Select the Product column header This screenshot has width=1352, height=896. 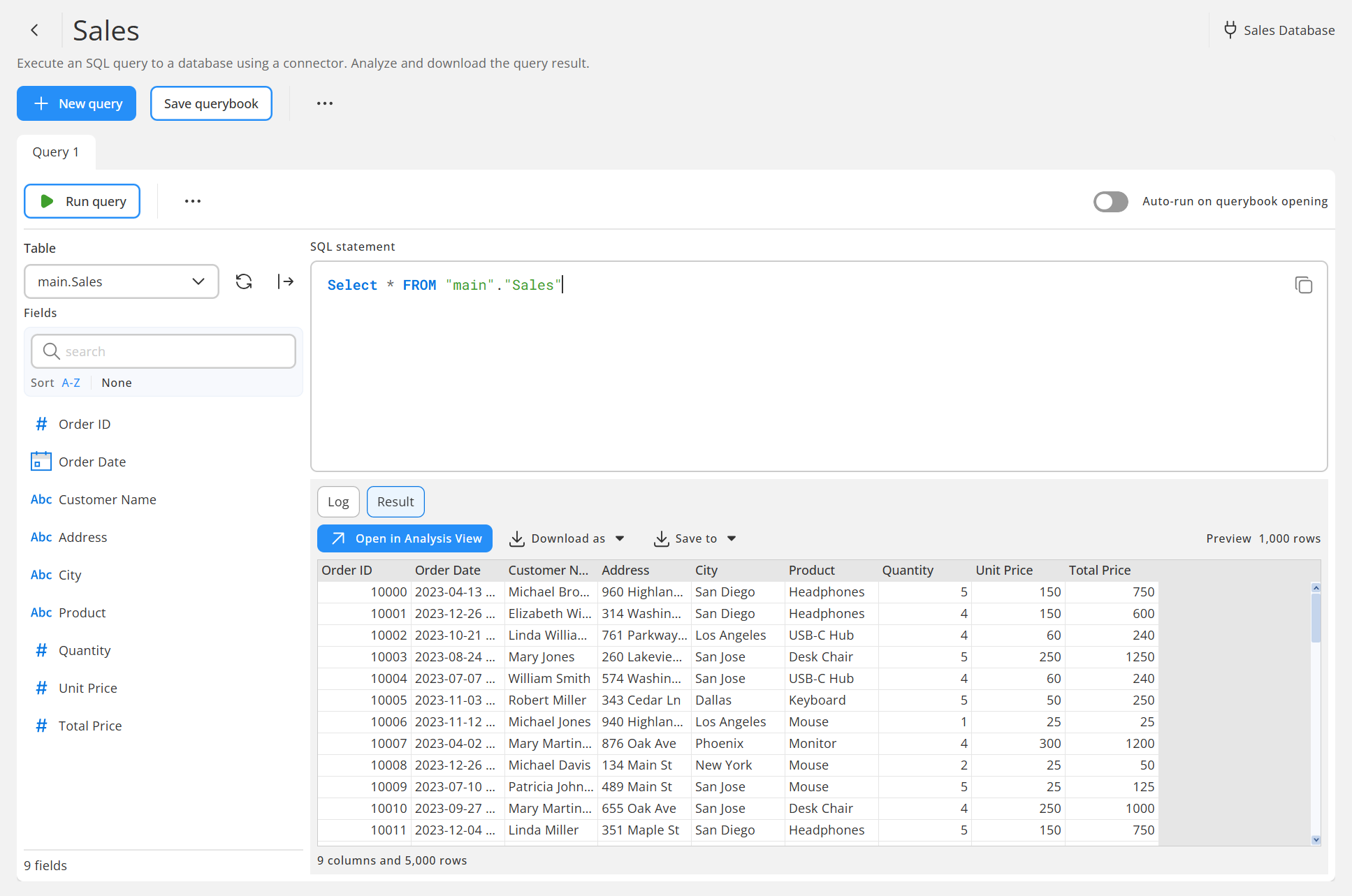[831, 570]
